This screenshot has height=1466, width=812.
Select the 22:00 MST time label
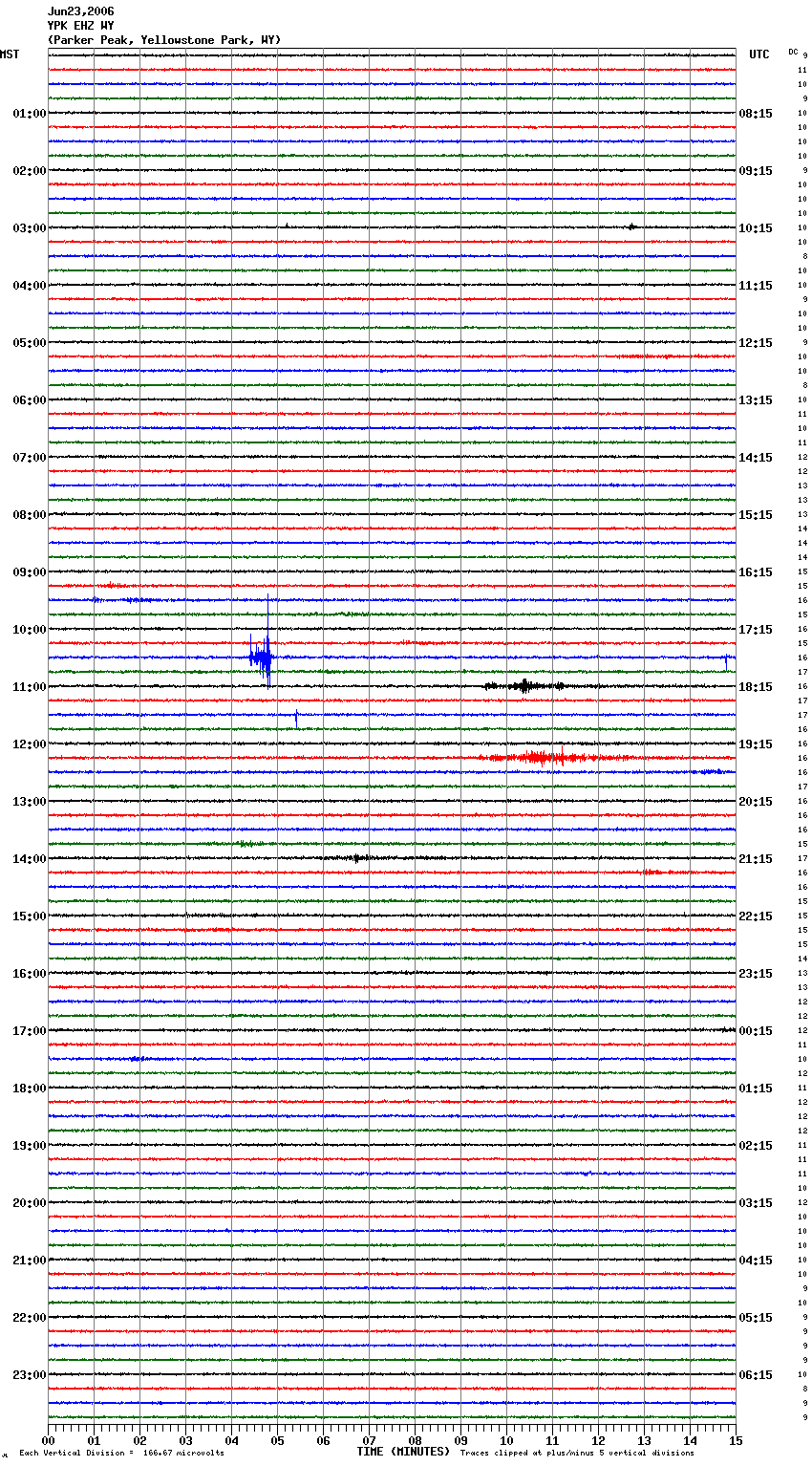pos(30,1318)
